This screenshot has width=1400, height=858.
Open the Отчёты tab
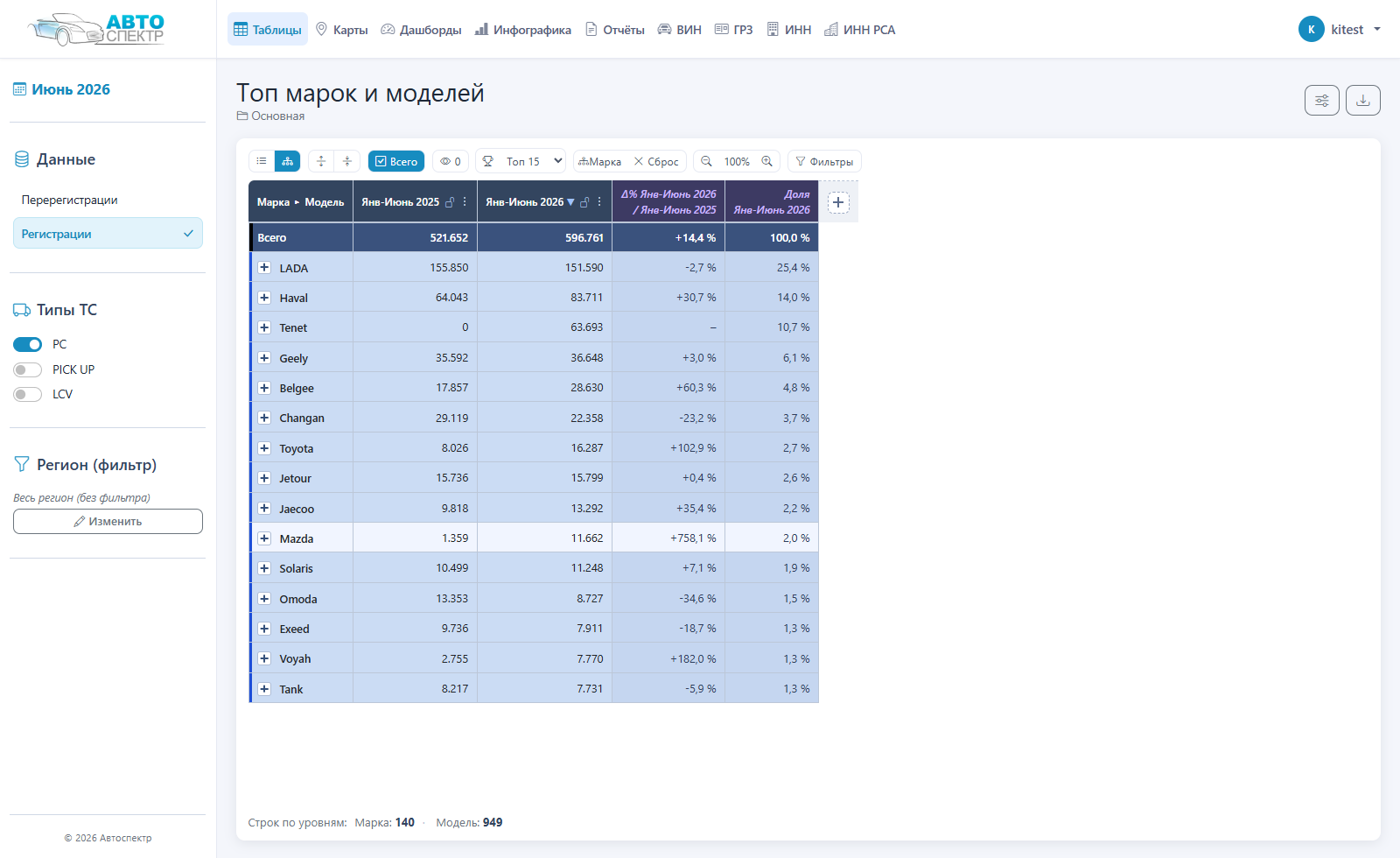click(x=615, y=29)
